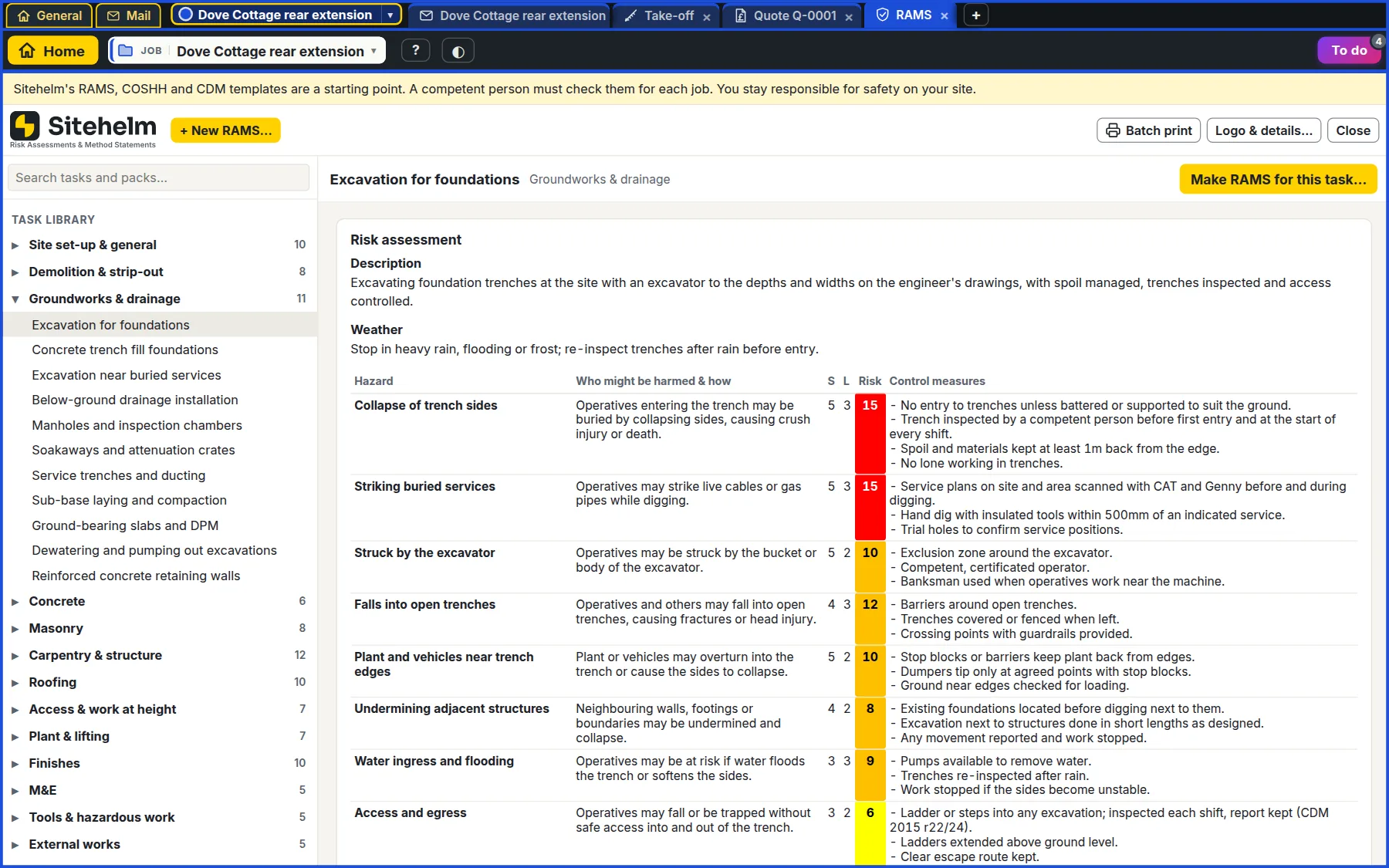Click Make RAMS for this task
This screenshot has height=868, width=1389.
(1278, 179)
